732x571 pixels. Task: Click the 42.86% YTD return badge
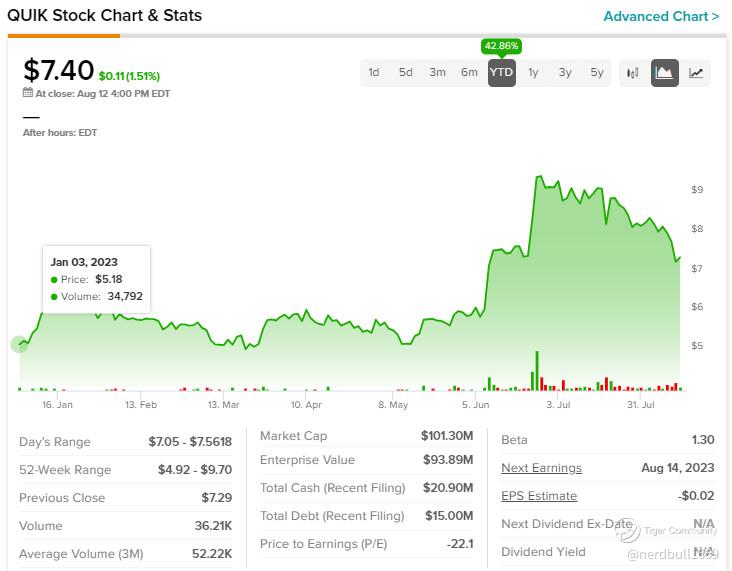point(501,46)
